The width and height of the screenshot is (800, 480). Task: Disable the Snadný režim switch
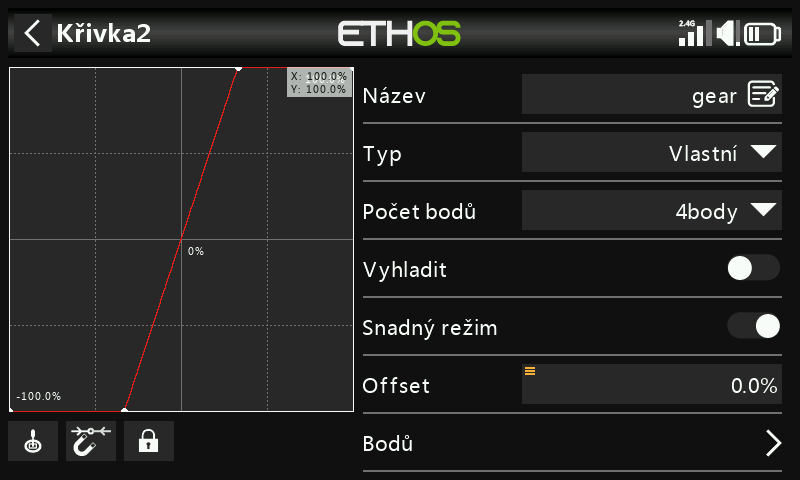(x=753, y=326)
